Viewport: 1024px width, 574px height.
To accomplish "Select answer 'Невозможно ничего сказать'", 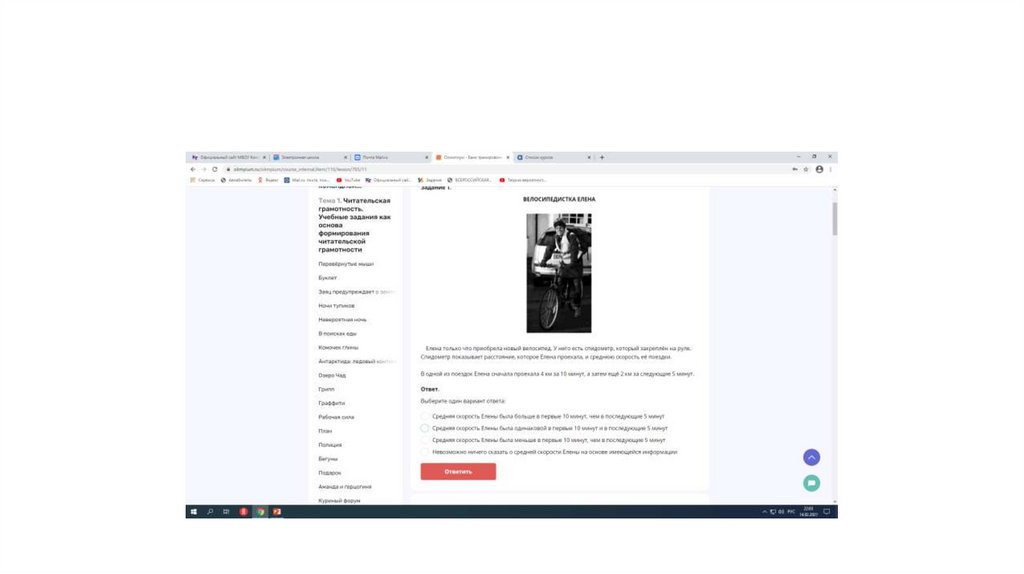I will 424,452.
